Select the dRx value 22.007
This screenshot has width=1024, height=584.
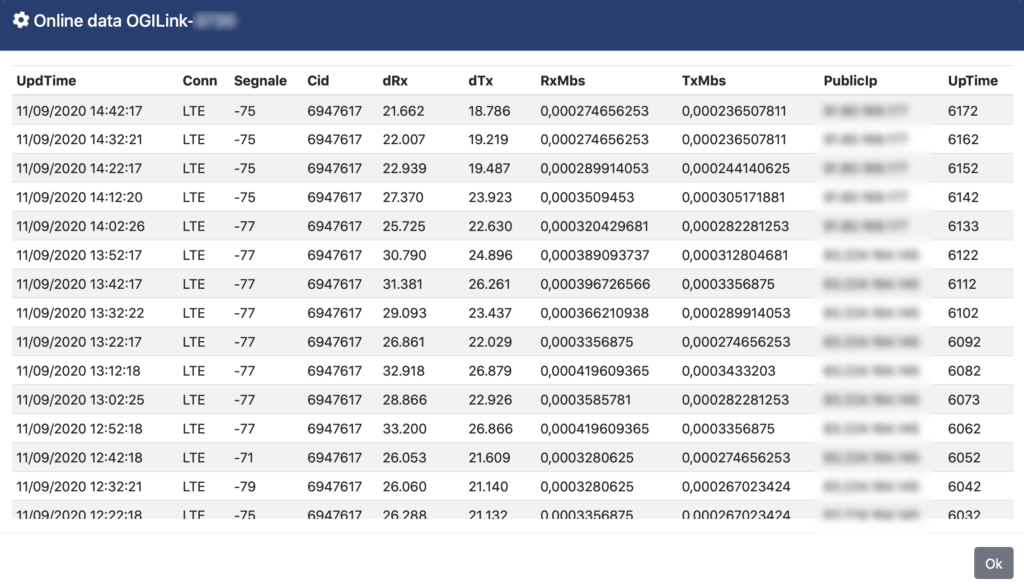click(x=404, y=140)
